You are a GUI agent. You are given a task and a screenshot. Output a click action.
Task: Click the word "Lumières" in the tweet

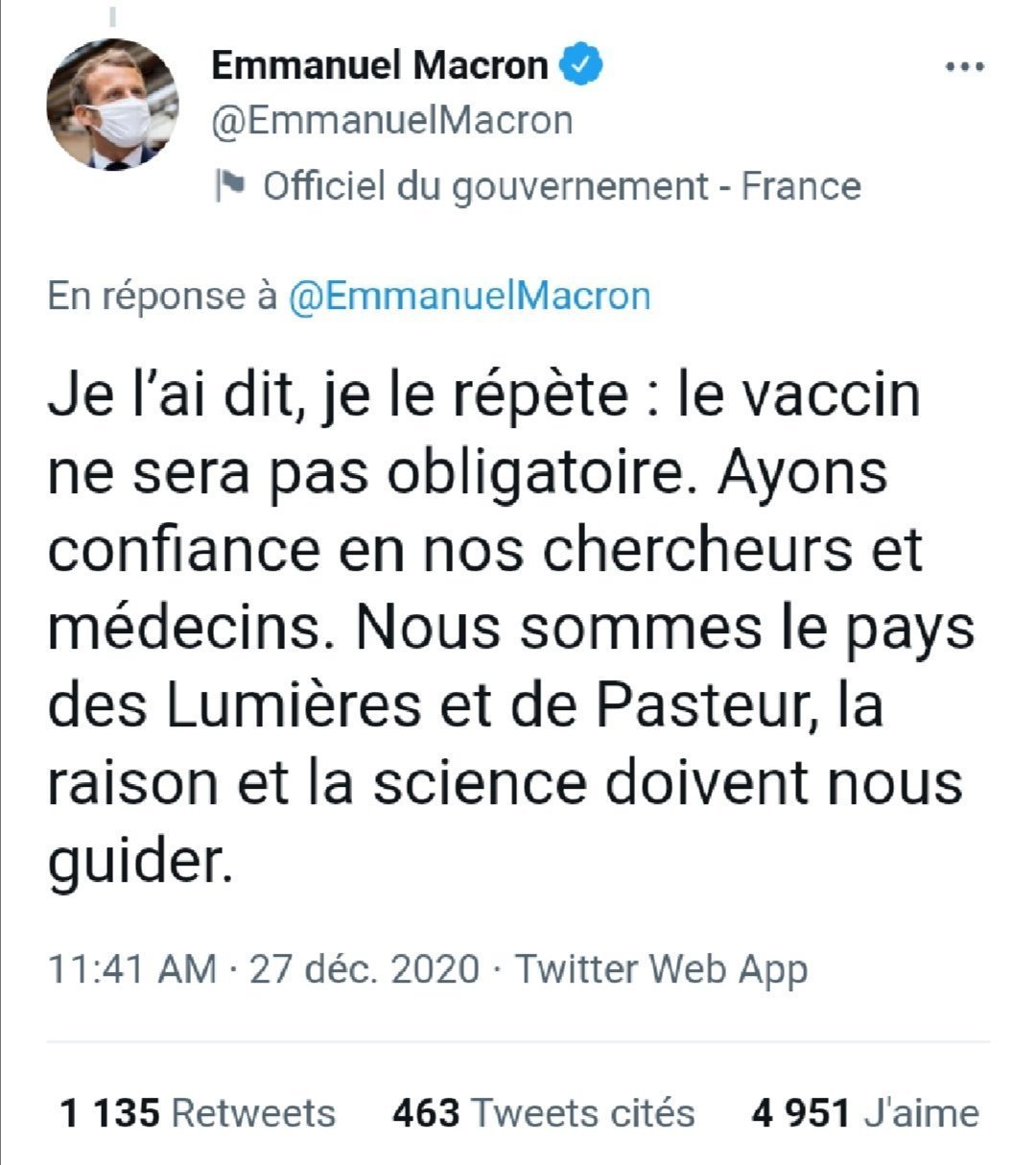(294, 705)
